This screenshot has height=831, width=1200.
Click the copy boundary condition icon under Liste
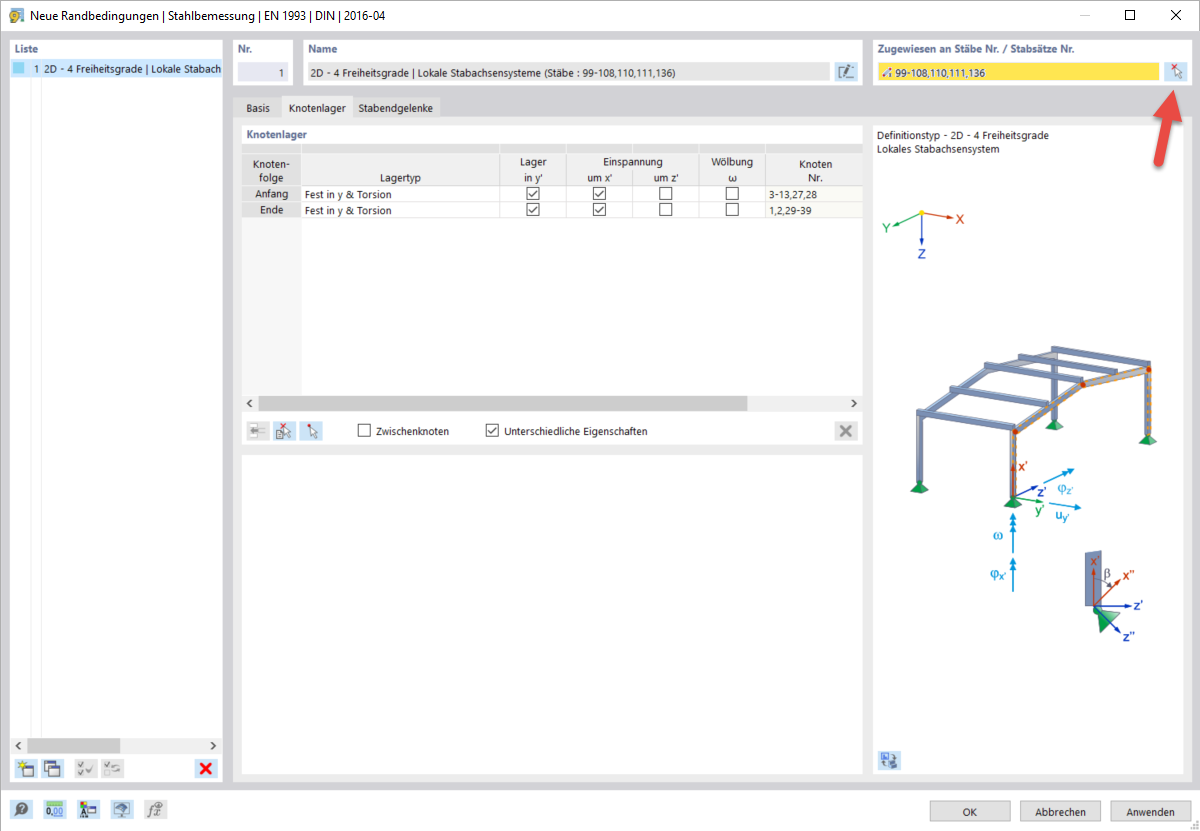52,768
